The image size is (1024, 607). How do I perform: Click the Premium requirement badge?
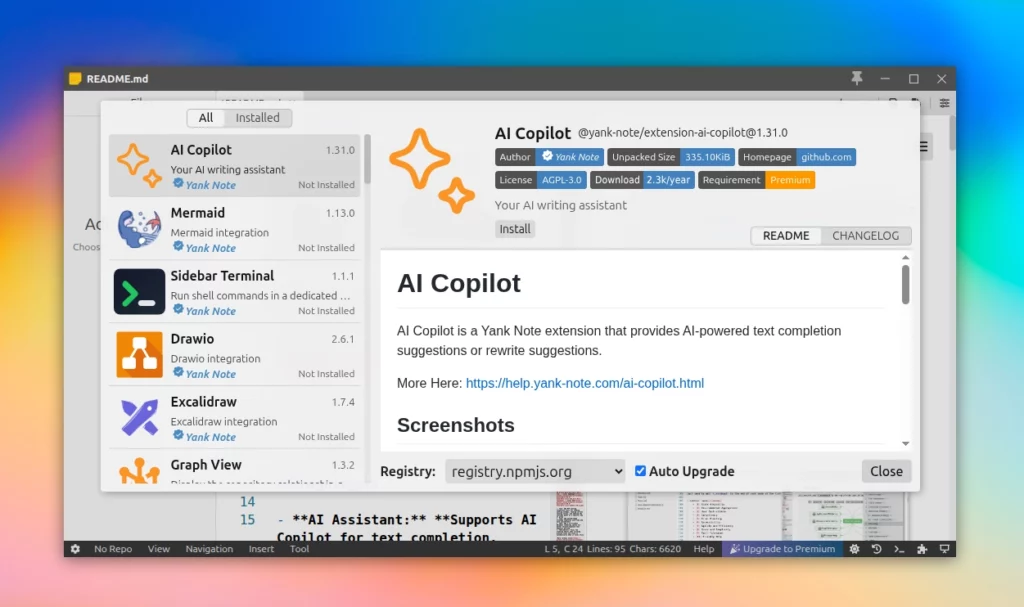tap(790, 180)
